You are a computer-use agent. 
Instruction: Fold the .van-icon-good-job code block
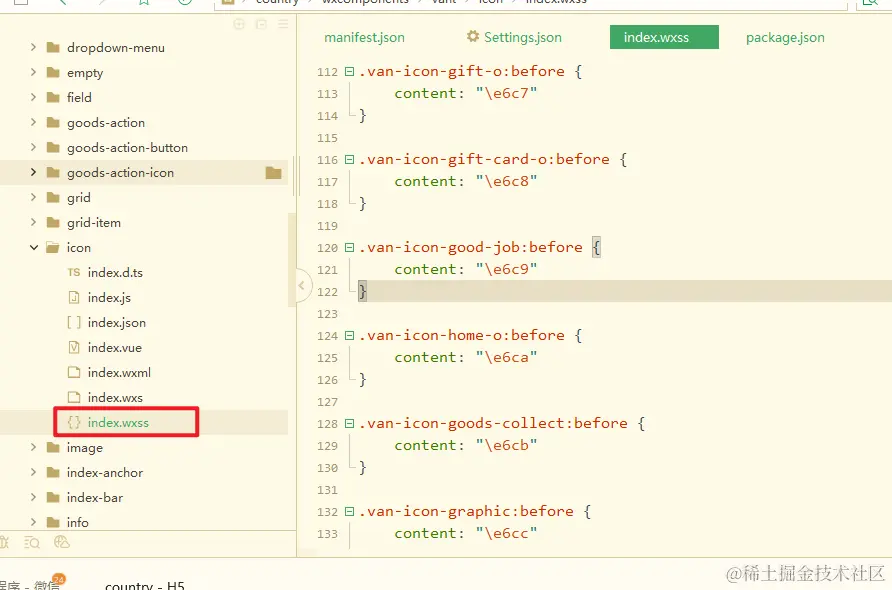click(349, 247)
